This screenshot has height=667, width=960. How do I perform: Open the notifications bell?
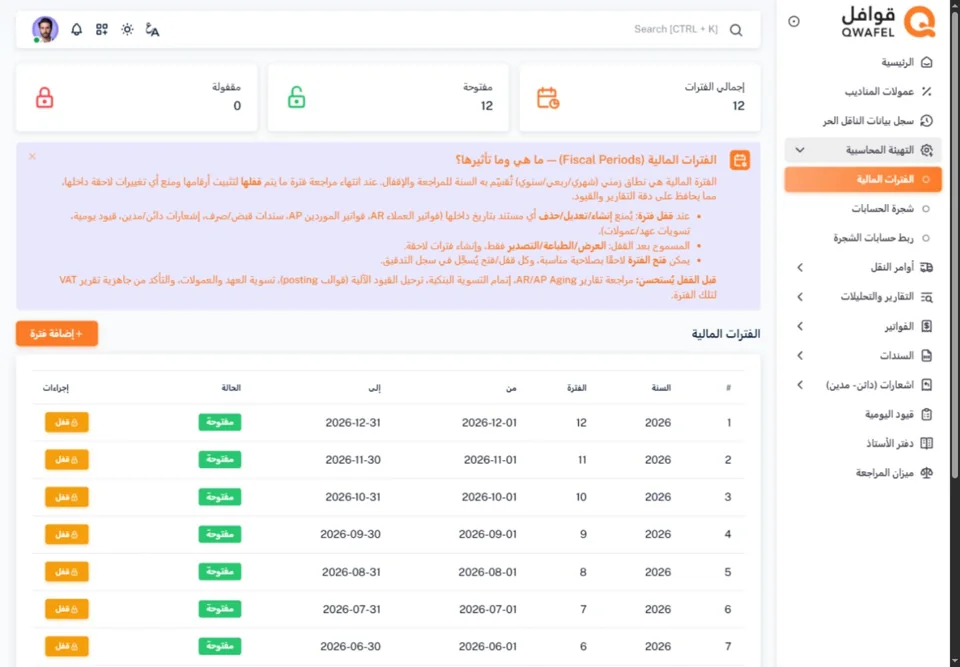[x=77, y=29]
